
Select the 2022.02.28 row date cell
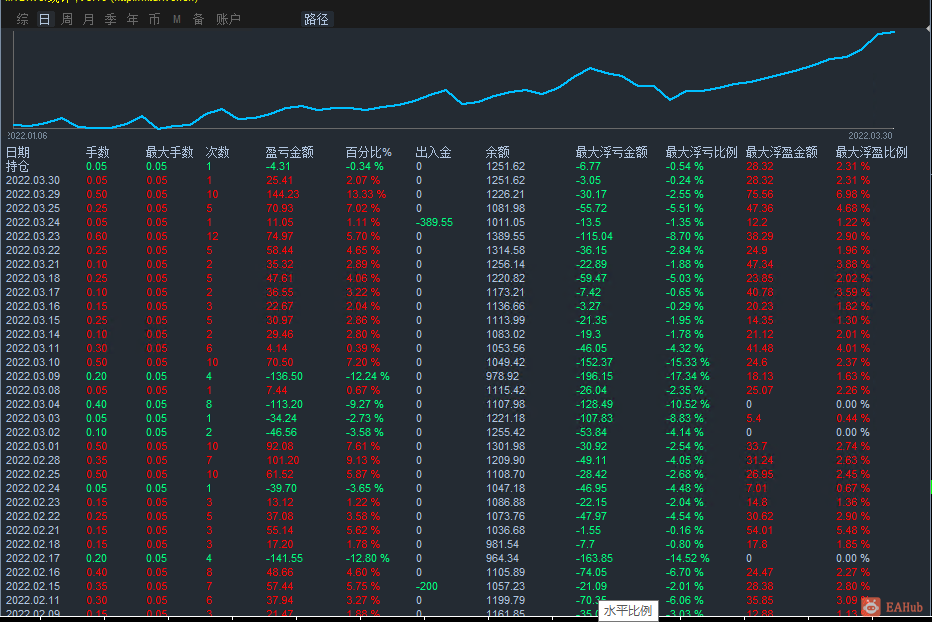click(x=33, y=460)
